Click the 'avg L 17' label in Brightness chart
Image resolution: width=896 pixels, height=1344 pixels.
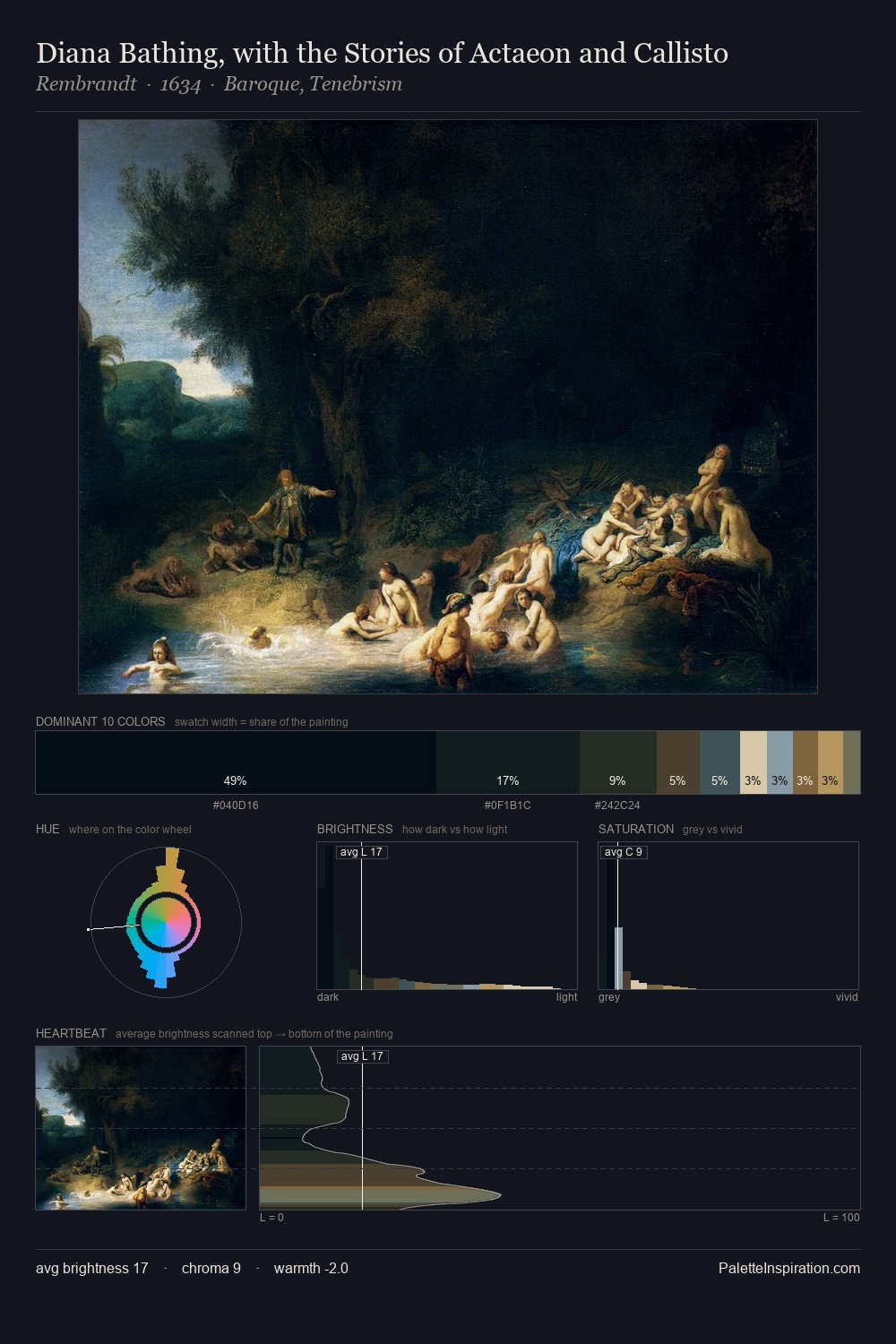tap(362, 852)
